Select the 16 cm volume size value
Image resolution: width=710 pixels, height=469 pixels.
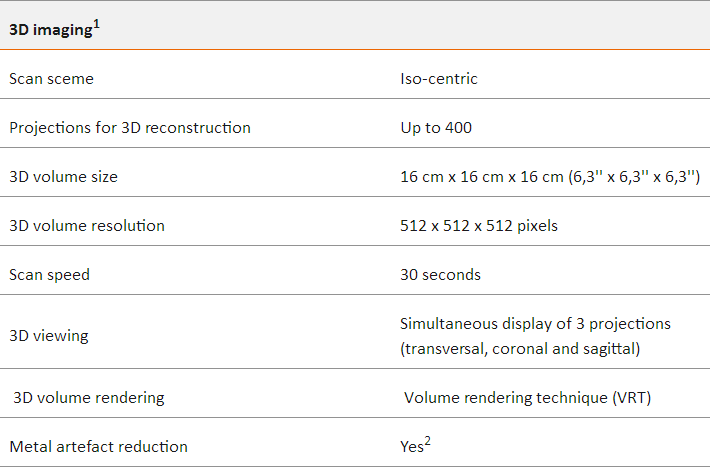[548, 177]
